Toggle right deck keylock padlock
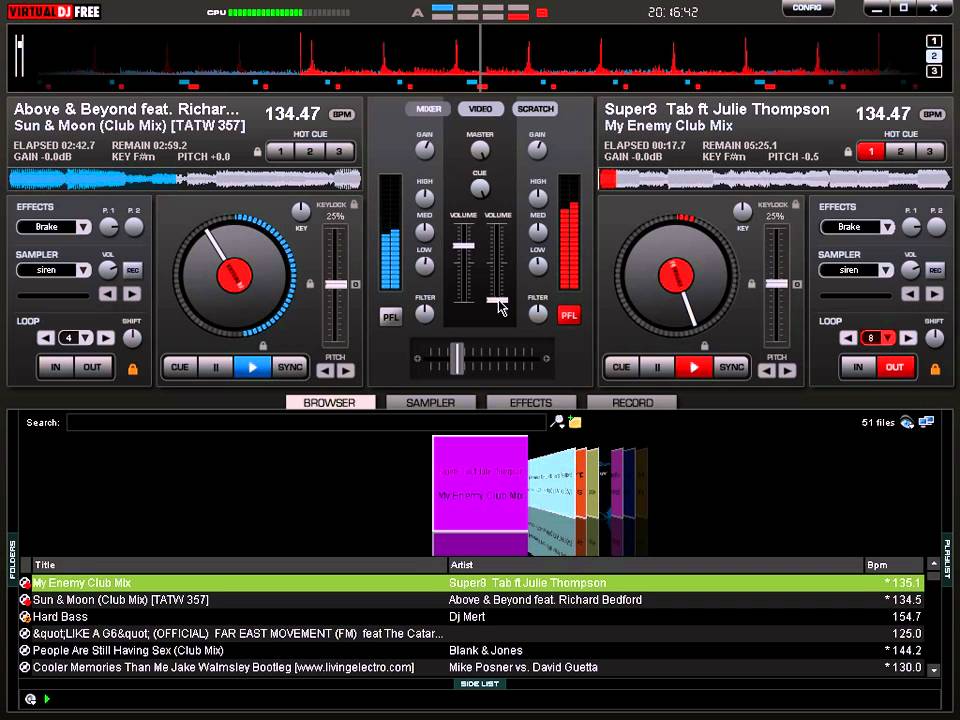 point(795,204)
